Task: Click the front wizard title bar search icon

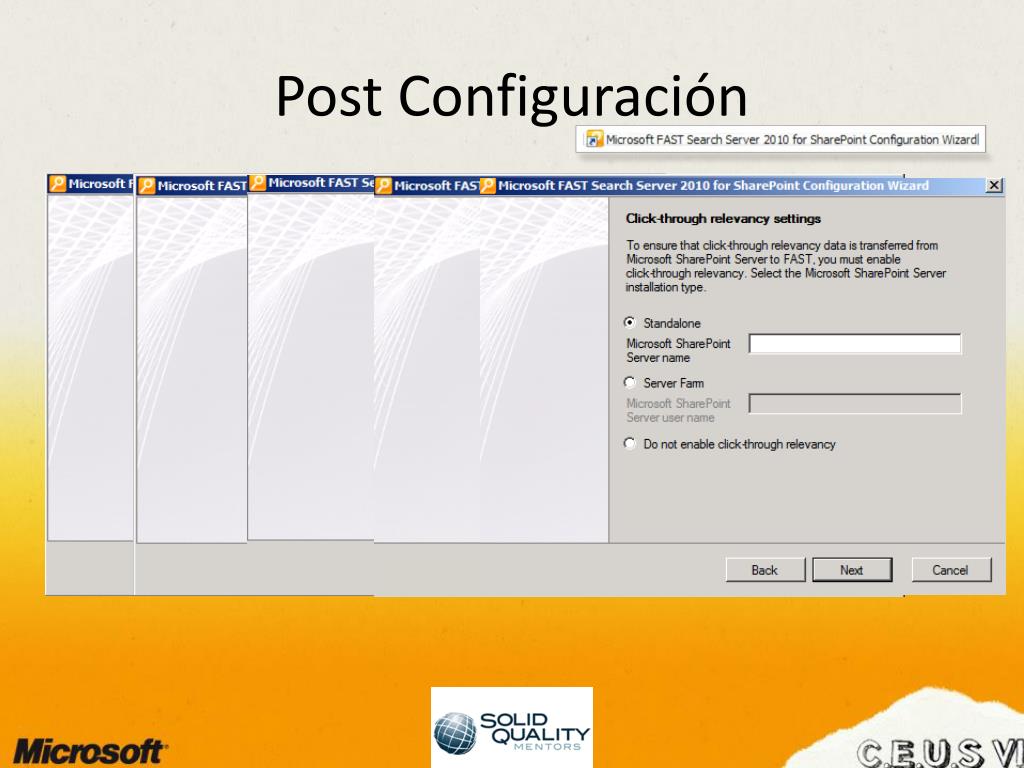Action: (x=487, y=186)
